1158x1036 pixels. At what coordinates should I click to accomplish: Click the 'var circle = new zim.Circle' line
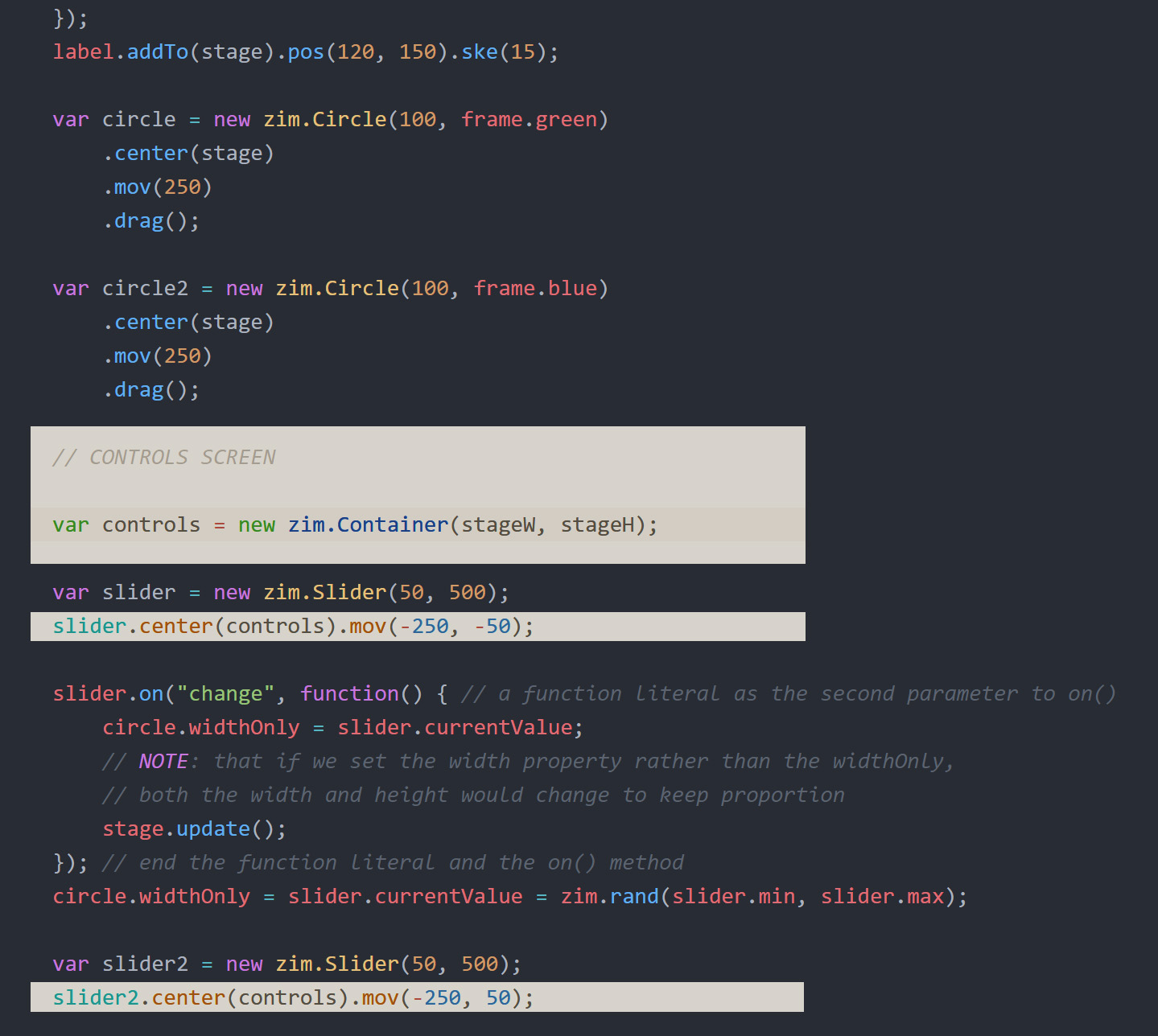tap(331, 120)
